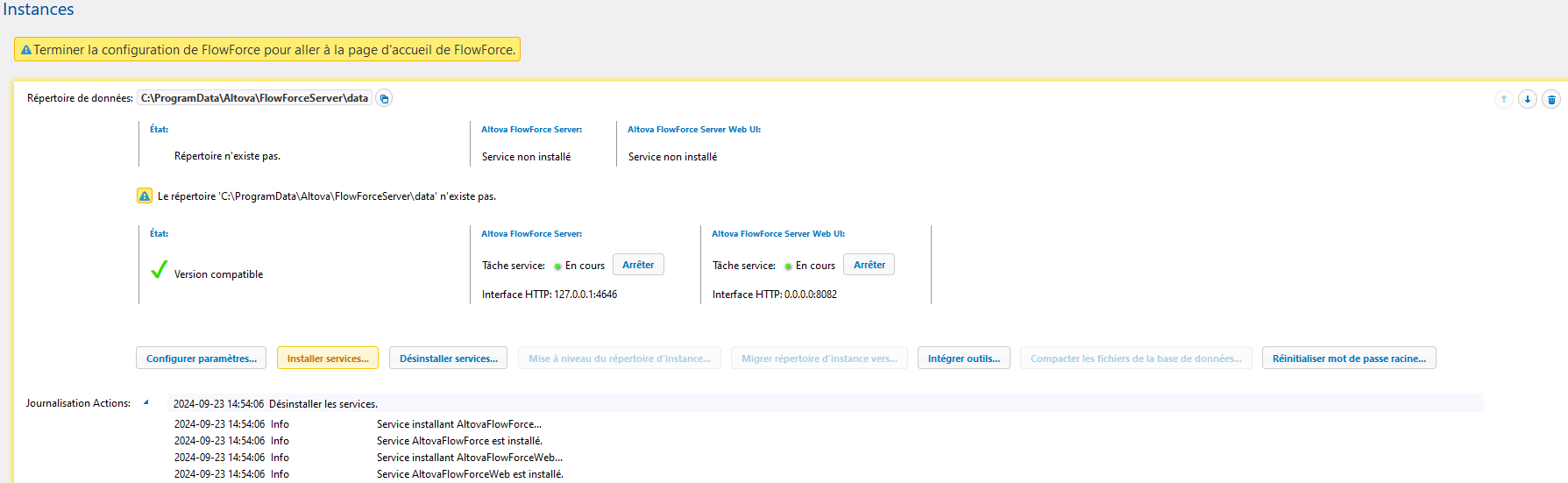
Task: Select the 'Version compatible' text
Action: coord(218,274)
